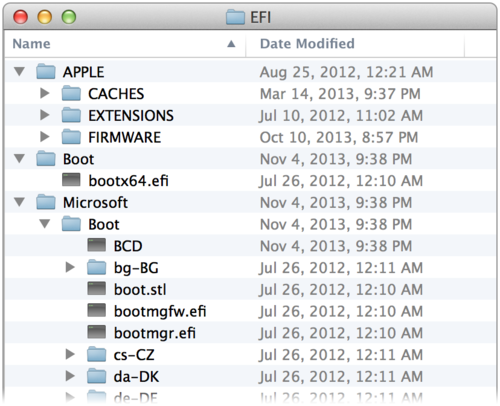The image size is (500, 406).
Task: Select the da-DK folder name
Action: (136, 376)
